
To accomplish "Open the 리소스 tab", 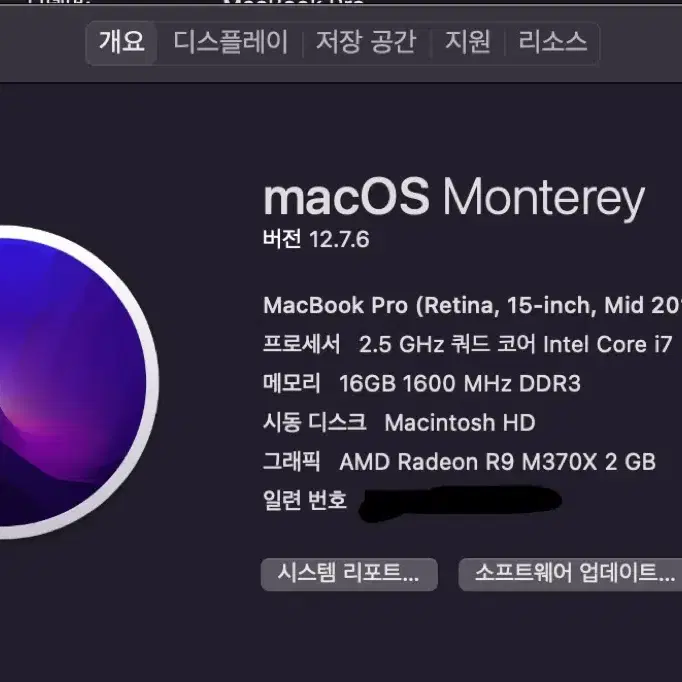I will click(552, 43).
